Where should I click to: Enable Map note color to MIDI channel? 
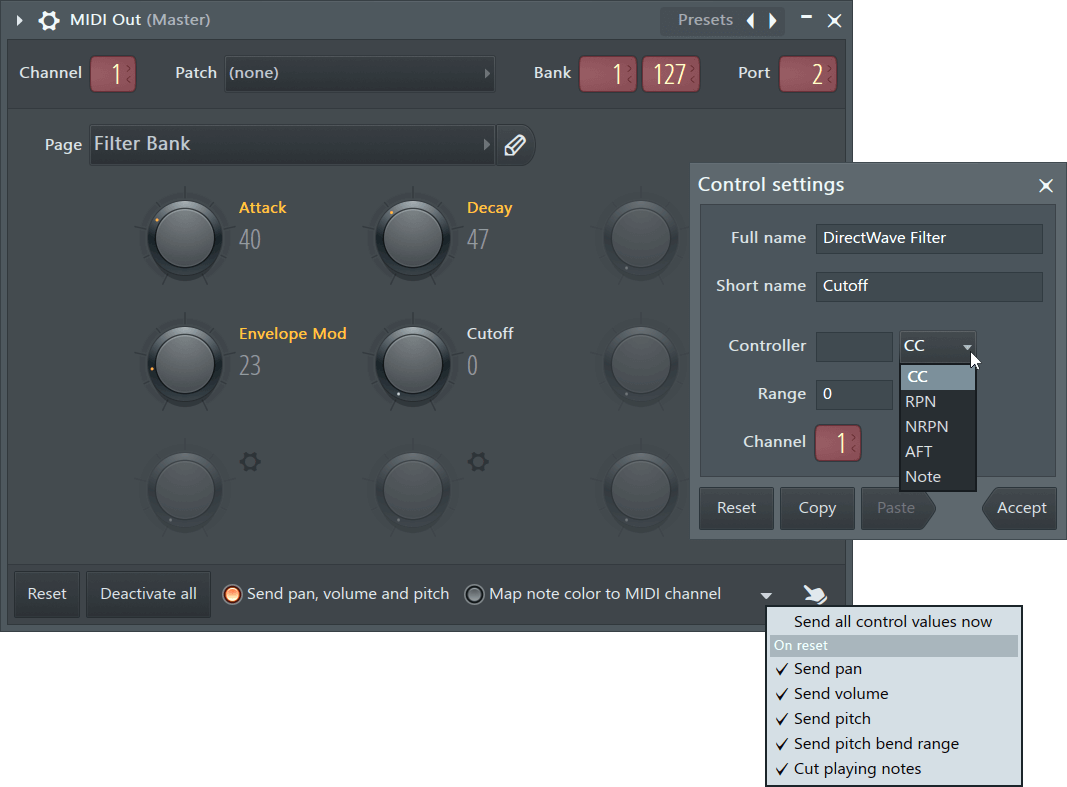click(474, 593)
